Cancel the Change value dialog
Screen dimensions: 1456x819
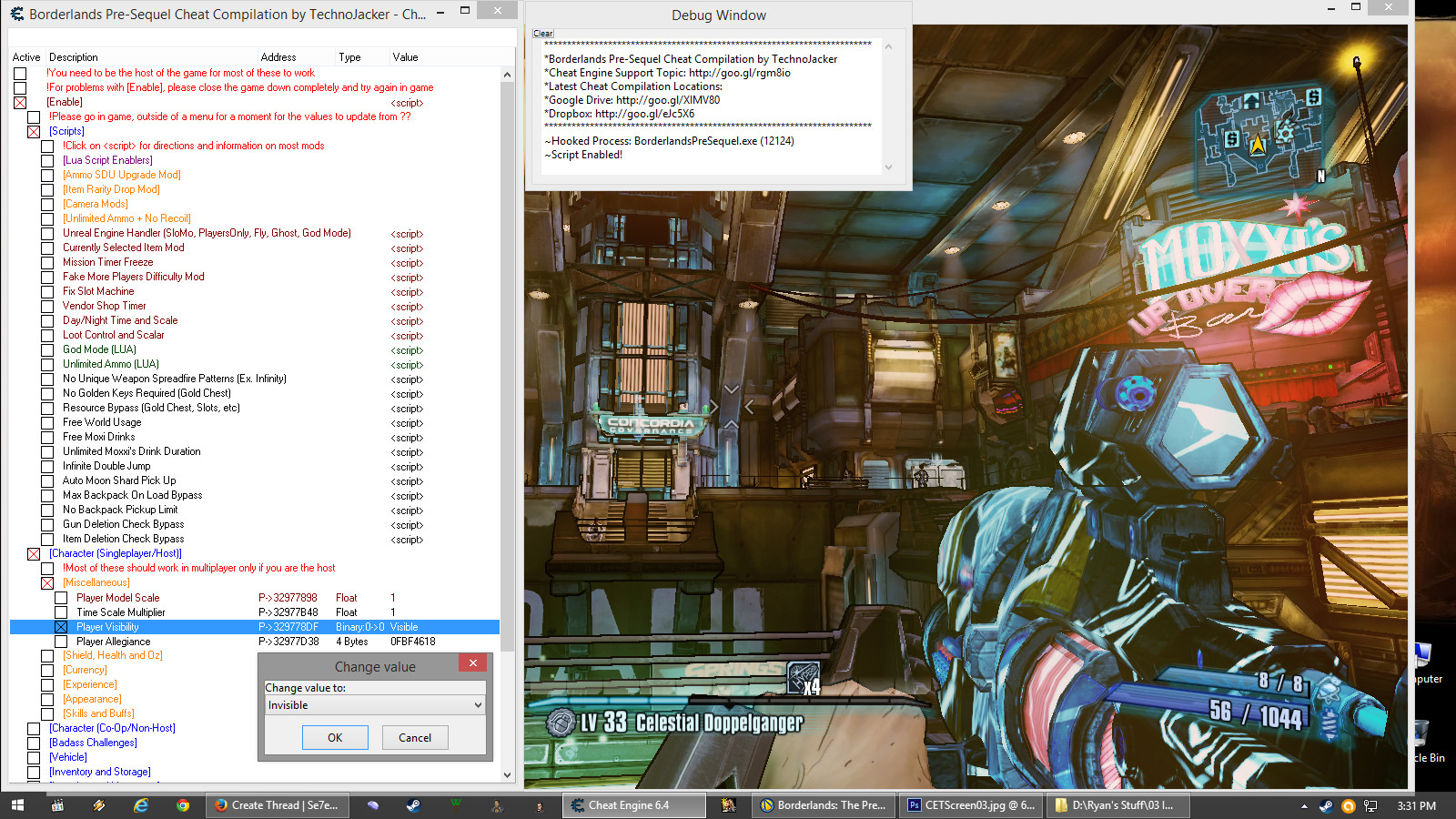(x=415, y=738)
